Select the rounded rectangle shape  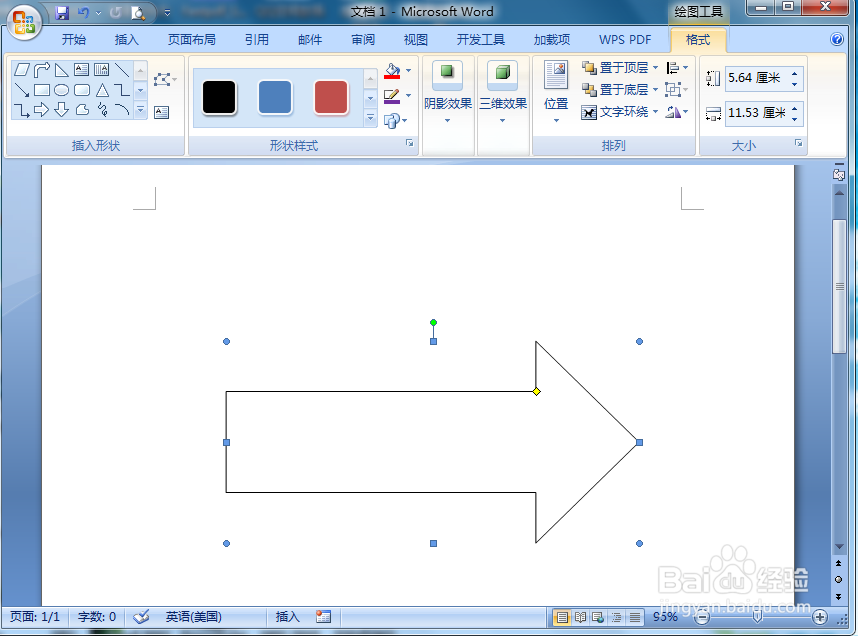click(x=82, y=90)
